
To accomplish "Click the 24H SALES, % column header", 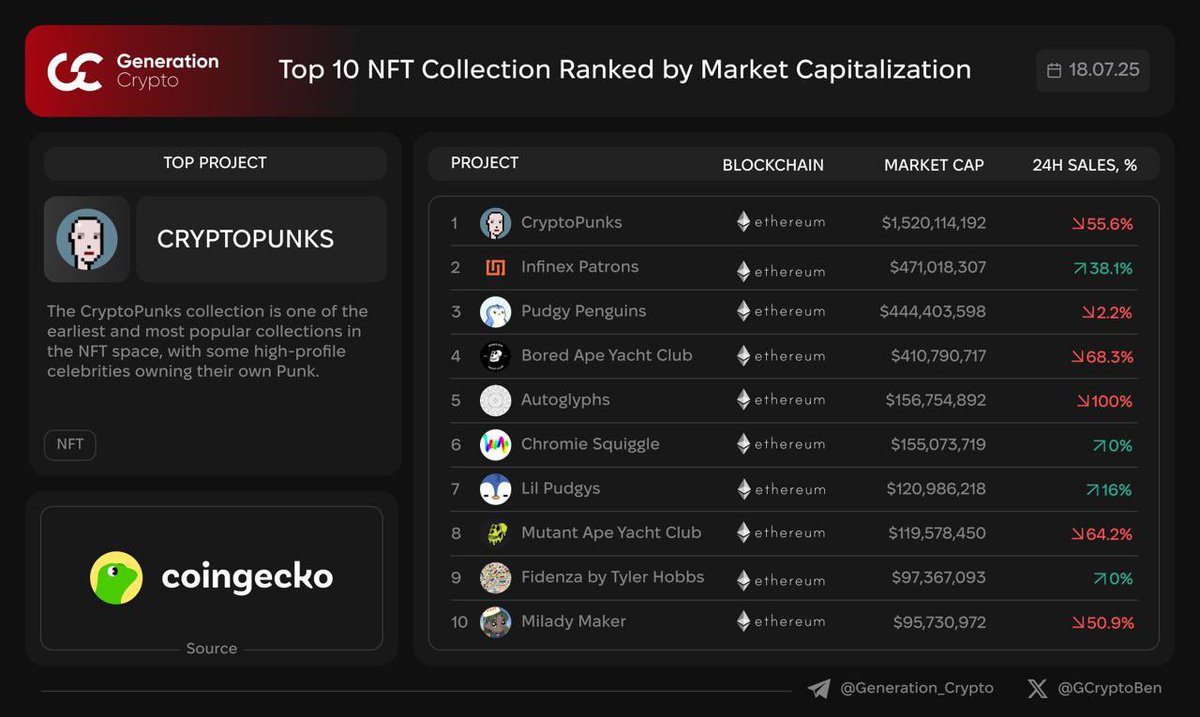I will click(x=1085, y=165).
